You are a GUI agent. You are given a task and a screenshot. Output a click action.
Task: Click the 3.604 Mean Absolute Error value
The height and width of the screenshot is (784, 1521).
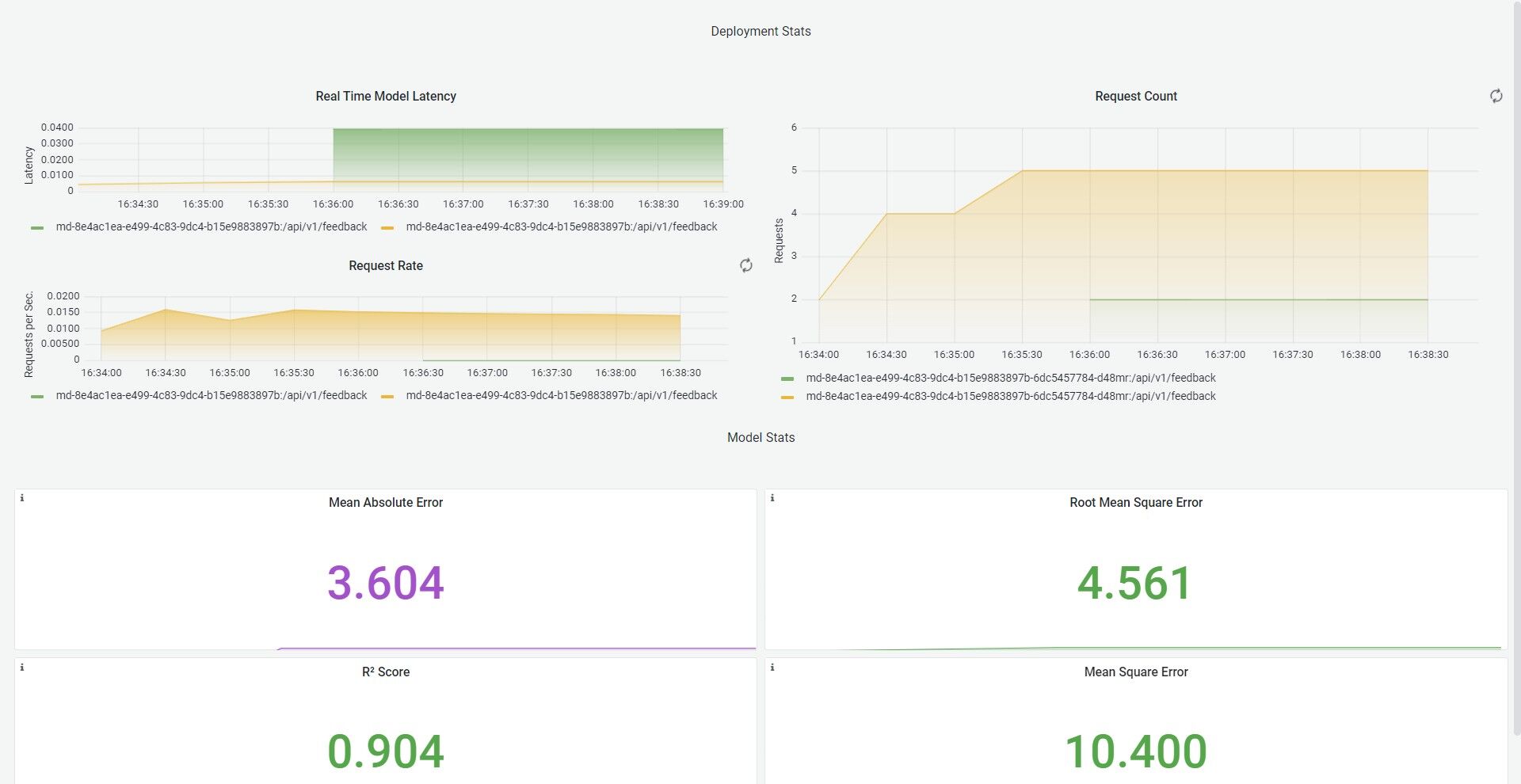click(x=386, y=583)
